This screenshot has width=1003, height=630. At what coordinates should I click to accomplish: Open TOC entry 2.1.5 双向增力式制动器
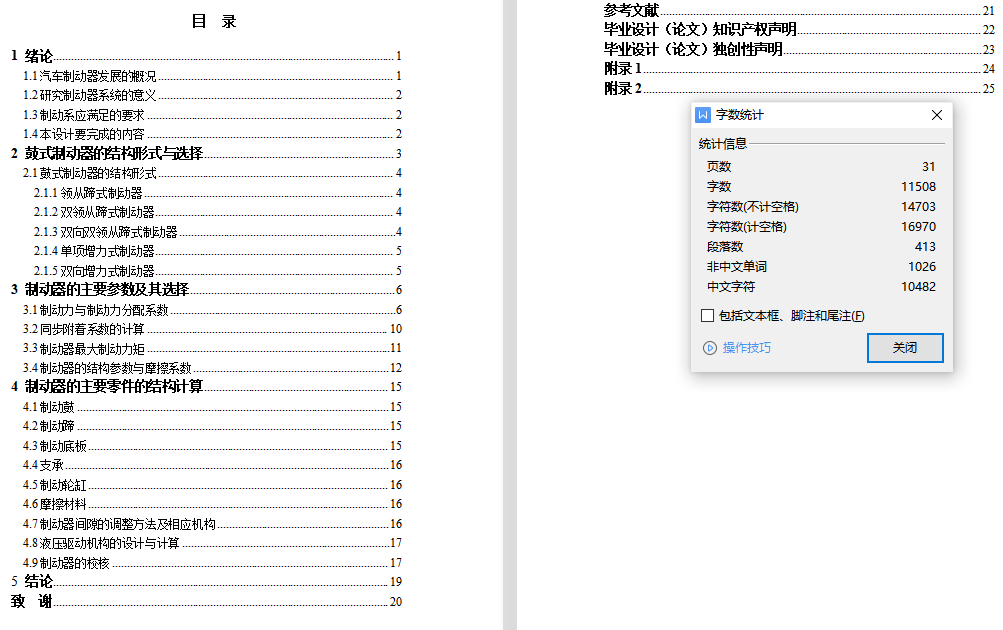point(218,271)
